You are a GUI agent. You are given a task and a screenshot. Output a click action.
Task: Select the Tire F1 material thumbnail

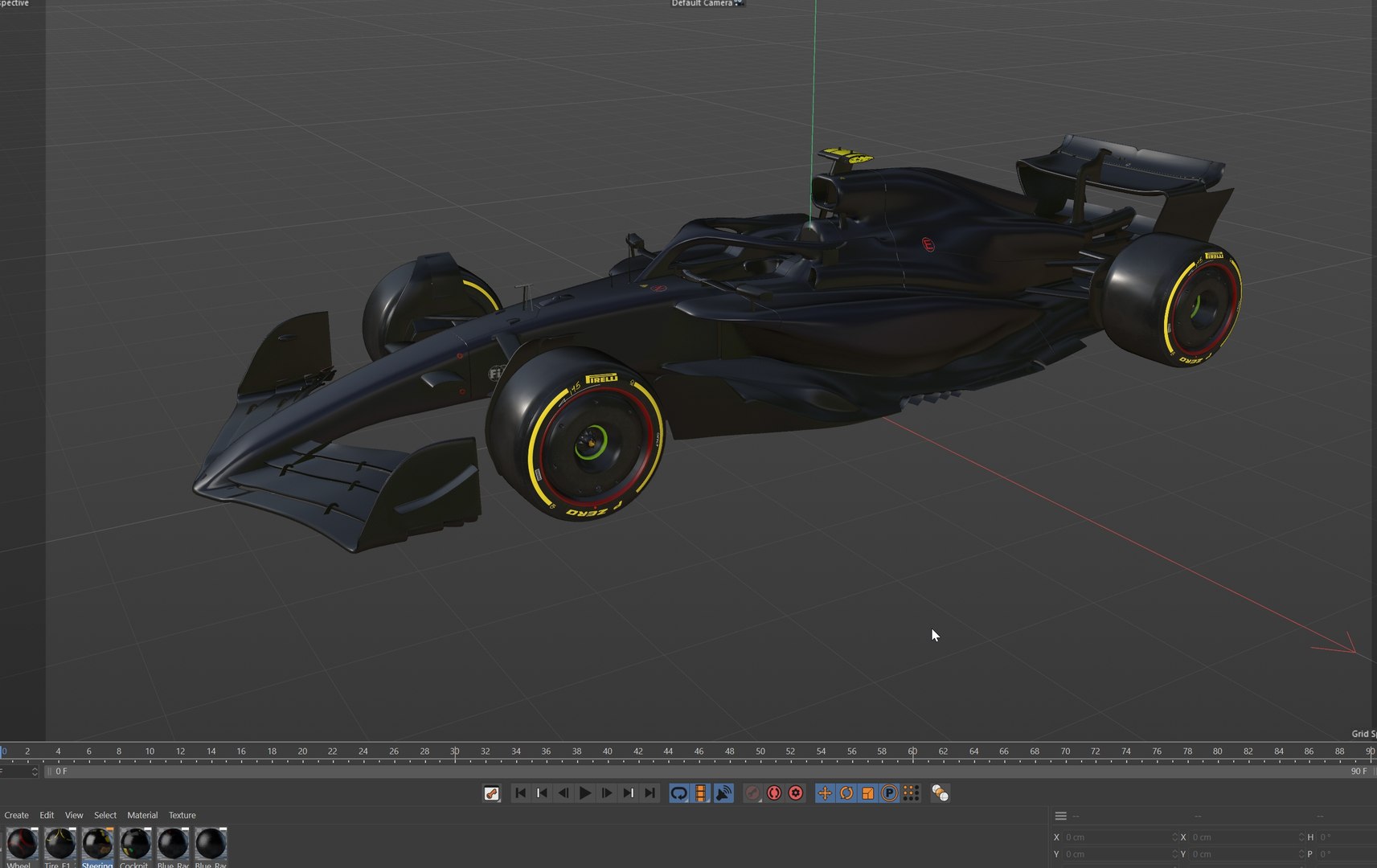59,844
